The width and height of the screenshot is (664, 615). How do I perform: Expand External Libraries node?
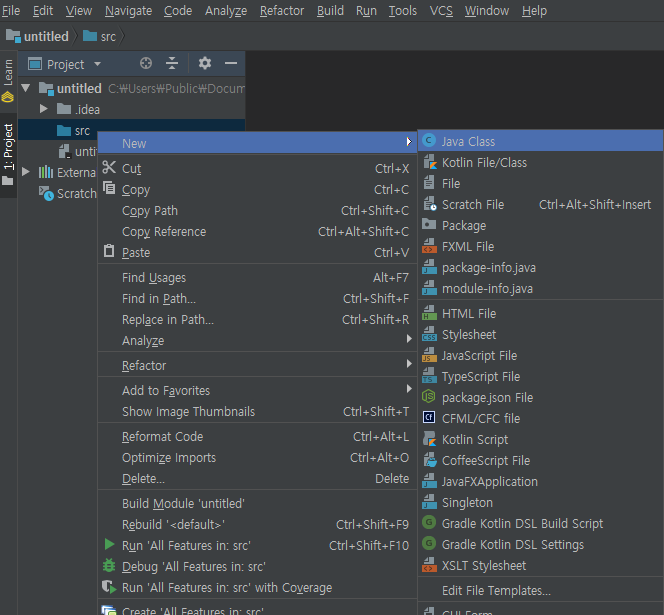coord(25,172)
